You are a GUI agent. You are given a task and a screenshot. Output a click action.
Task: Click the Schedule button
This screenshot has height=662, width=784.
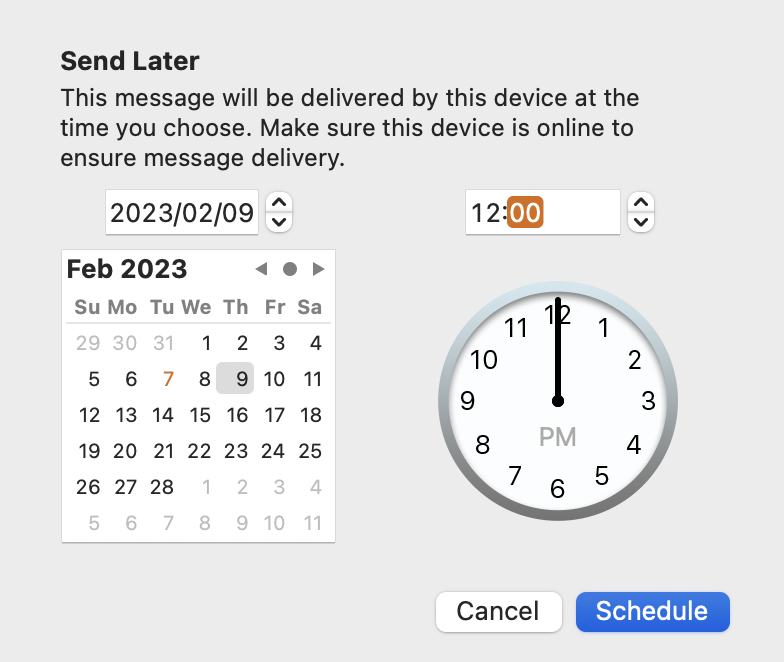click(652, 612)
